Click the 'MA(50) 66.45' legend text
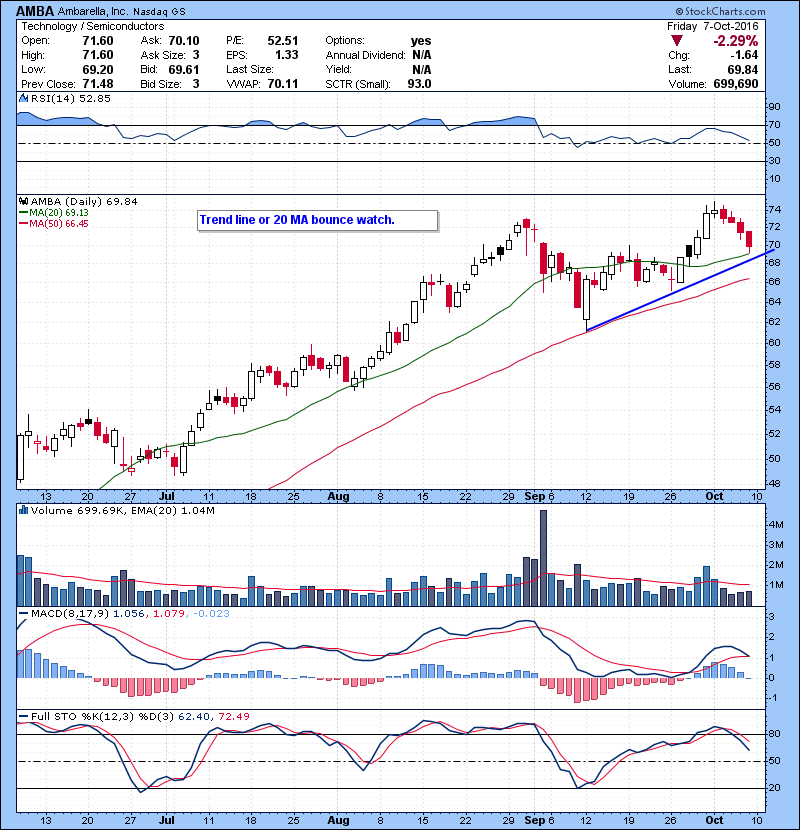Viewport: 800px width, 830px height. pyautogui.click(x=59, y=224)
